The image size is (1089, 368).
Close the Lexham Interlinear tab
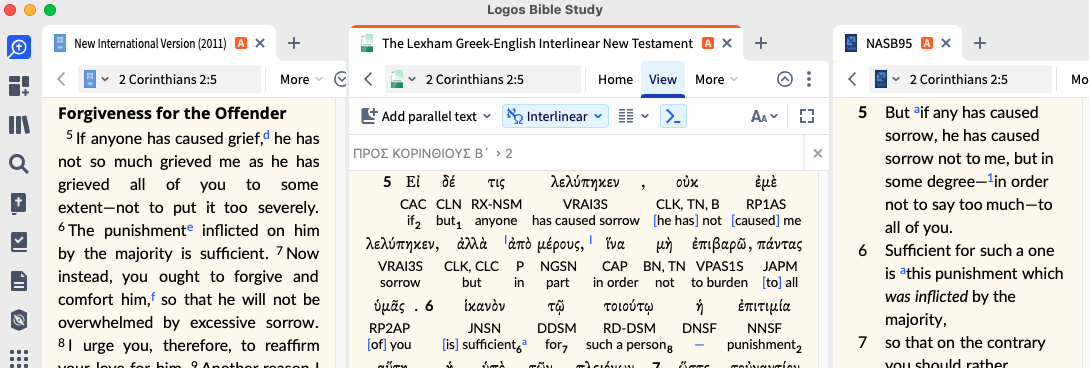(727, 43)
